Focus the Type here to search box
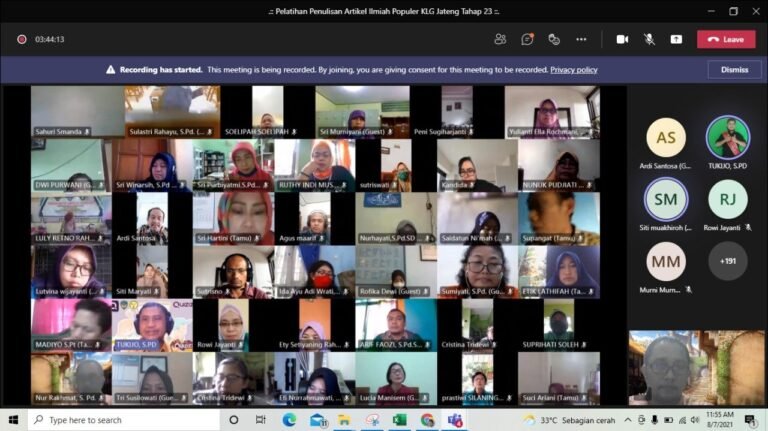 [123, 420]
